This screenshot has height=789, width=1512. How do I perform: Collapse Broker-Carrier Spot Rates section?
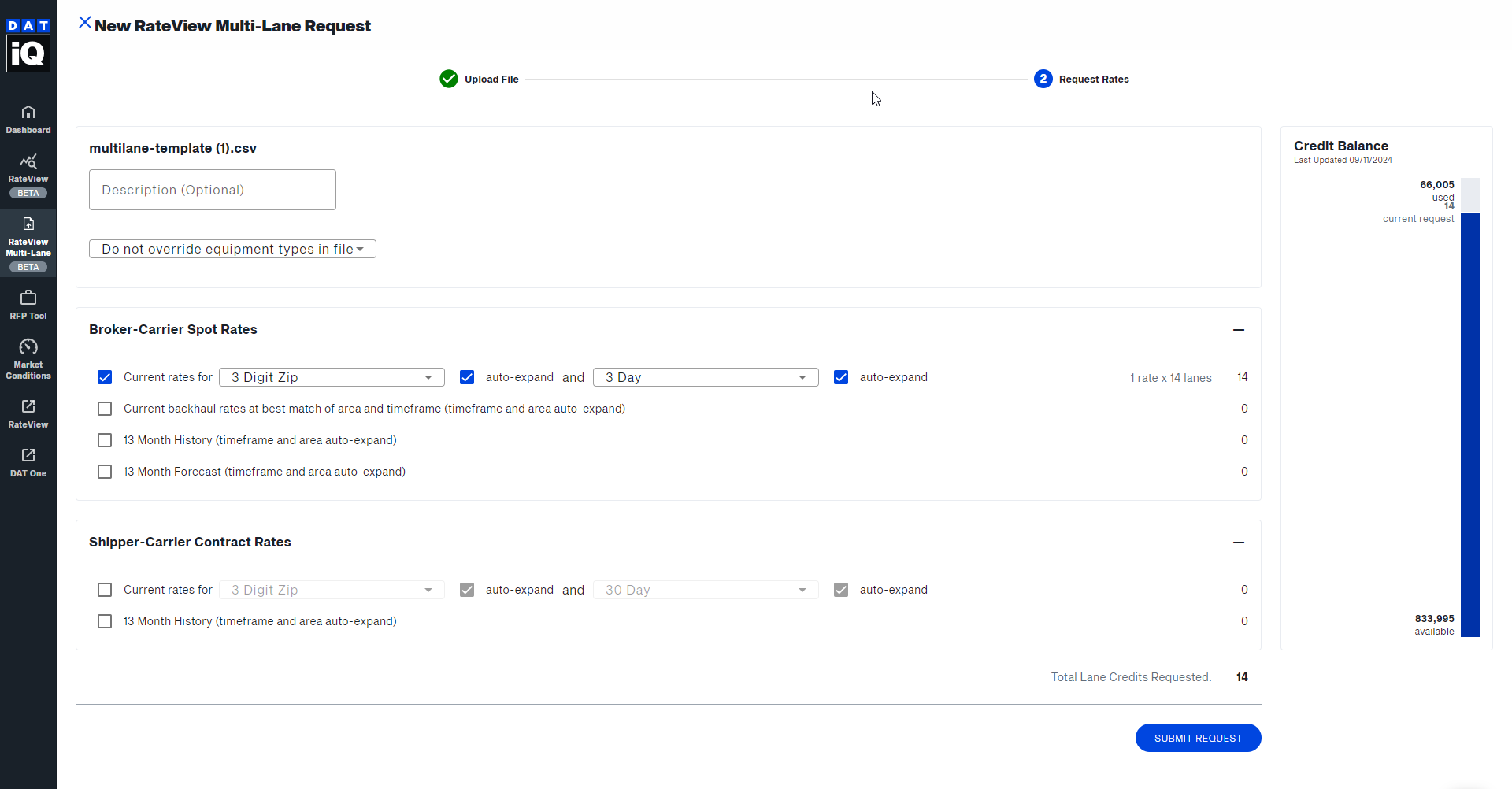1239,330
